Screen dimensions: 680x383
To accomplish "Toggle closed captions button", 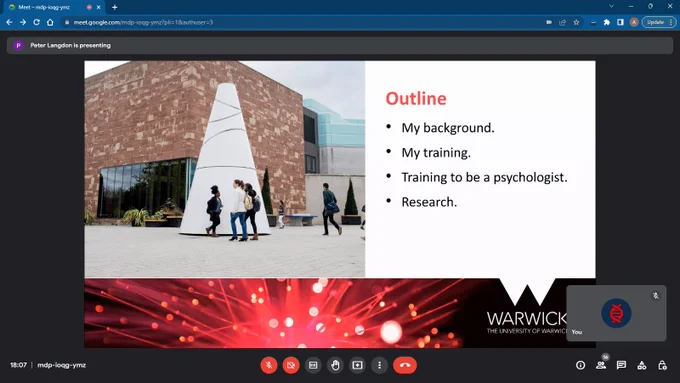I will click(313, 365).
